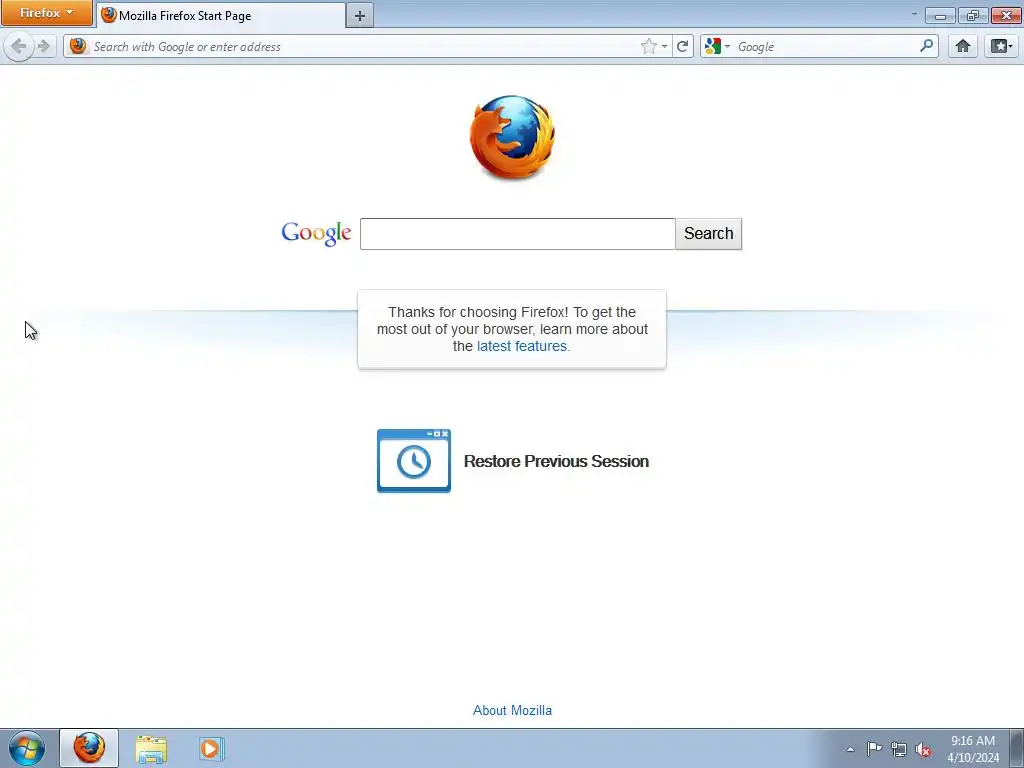Screen dimensions: 1024x768
Task: Click the forward navigation arrow
Action: click(44, 46)
